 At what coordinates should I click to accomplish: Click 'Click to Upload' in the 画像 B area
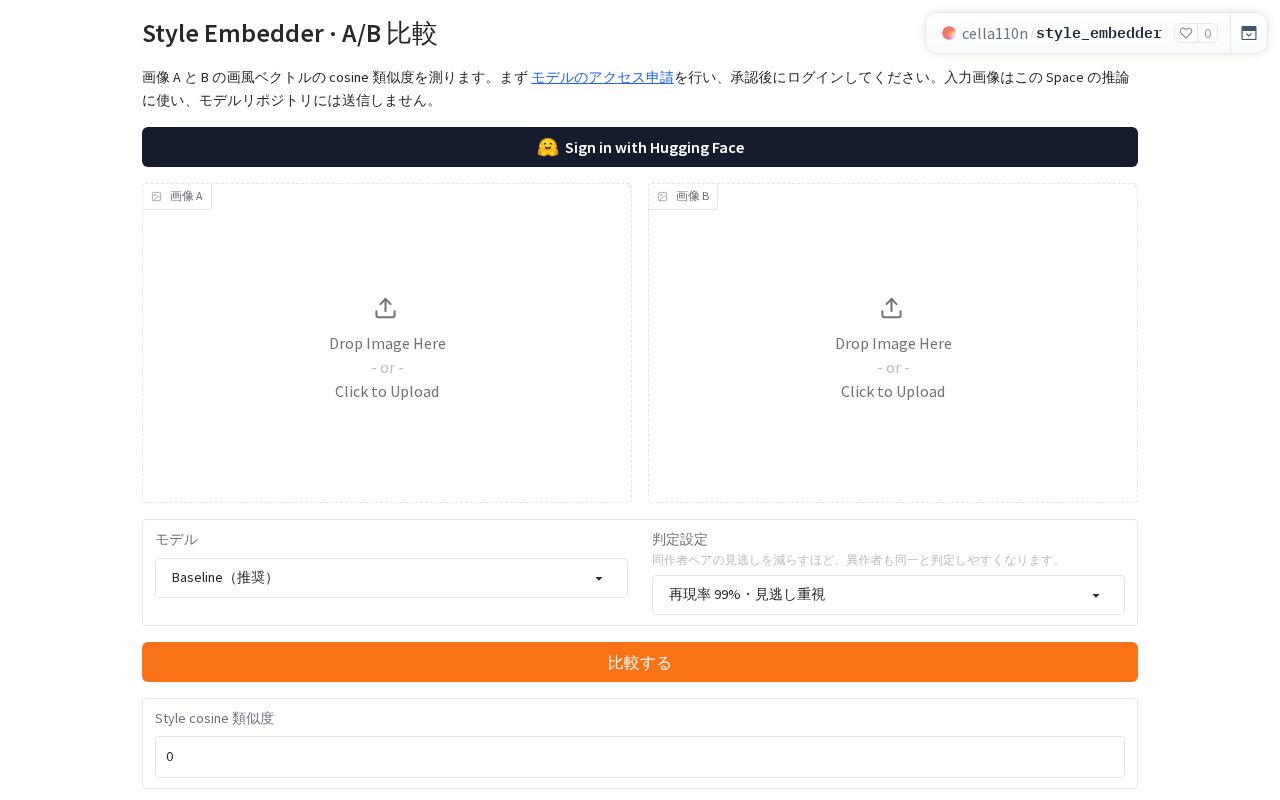893,391
